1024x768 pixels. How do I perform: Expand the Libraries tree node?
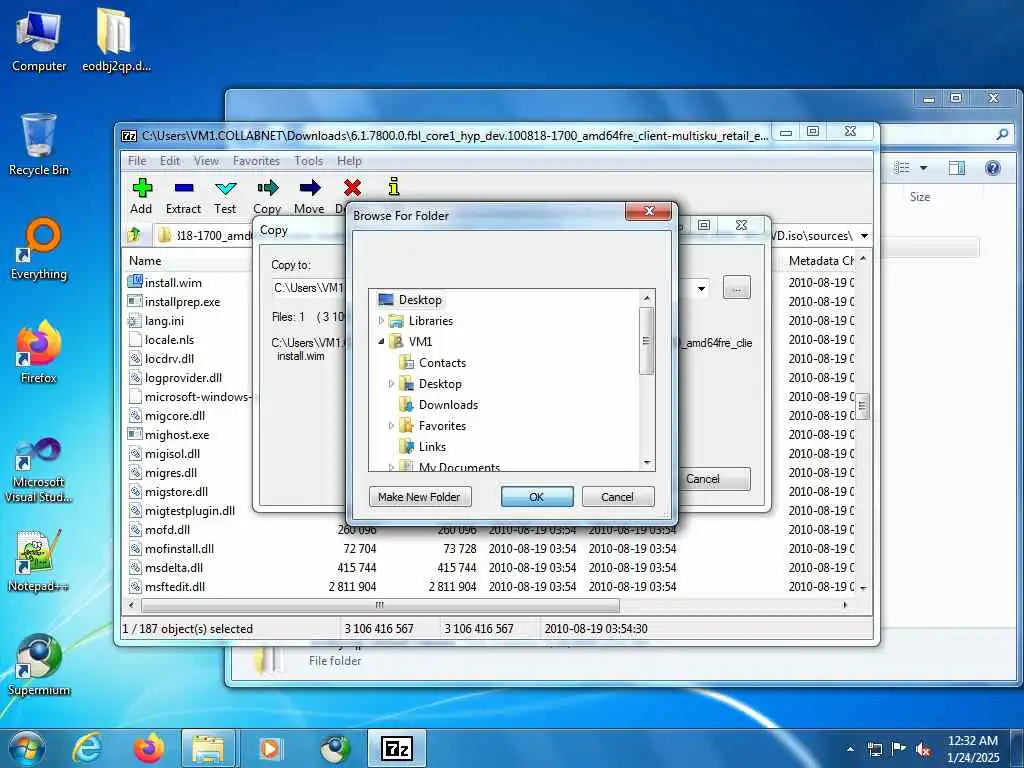tap(381, 321)
